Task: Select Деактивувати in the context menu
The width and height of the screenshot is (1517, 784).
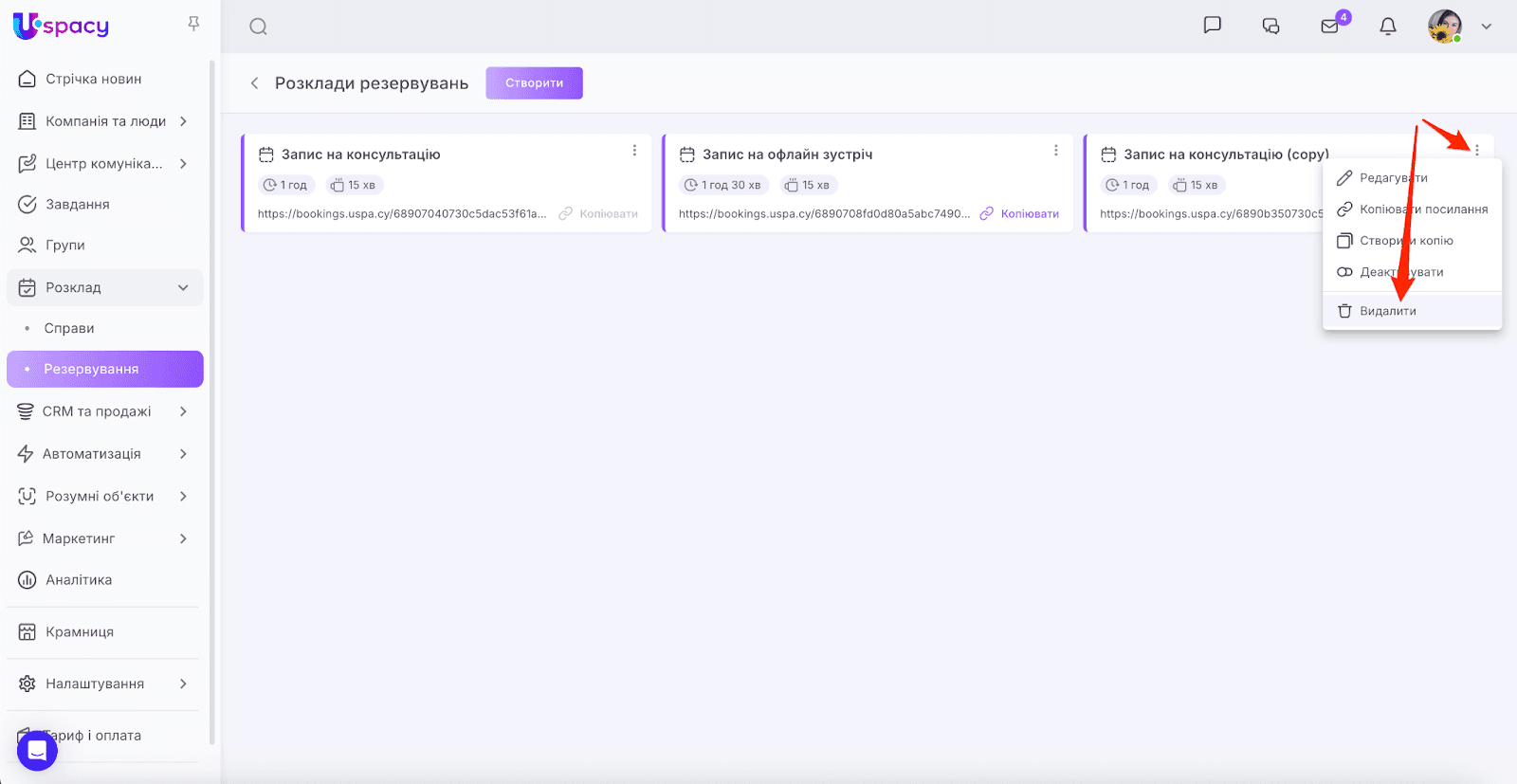Action: [x=1400, y=272]
